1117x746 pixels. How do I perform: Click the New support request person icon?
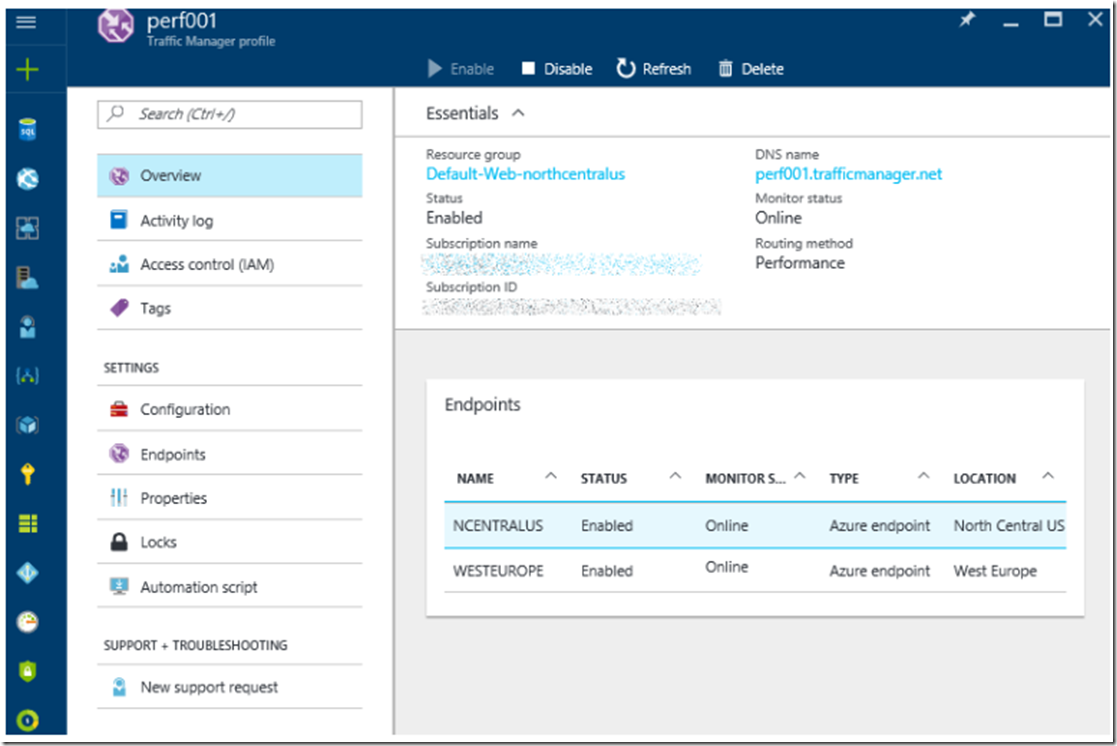[x=119, y=687]
